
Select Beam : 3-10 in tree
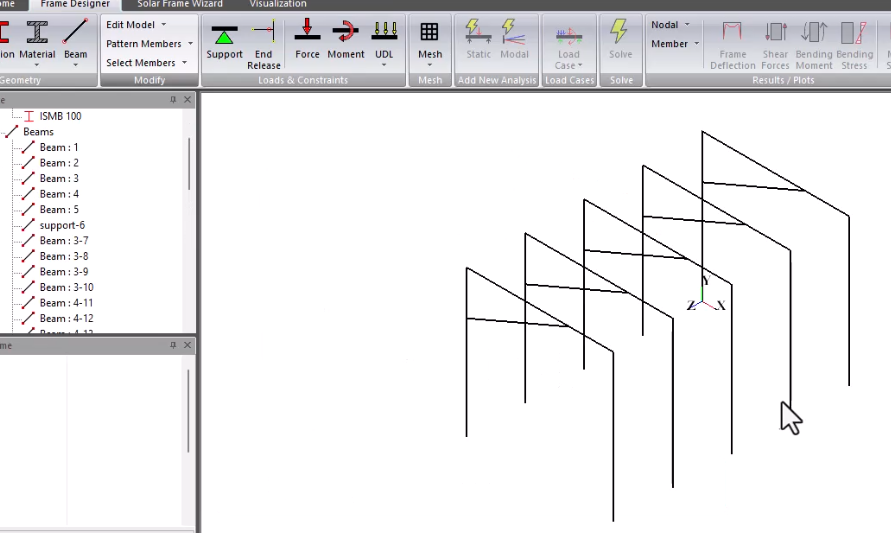tap(66, 288)
